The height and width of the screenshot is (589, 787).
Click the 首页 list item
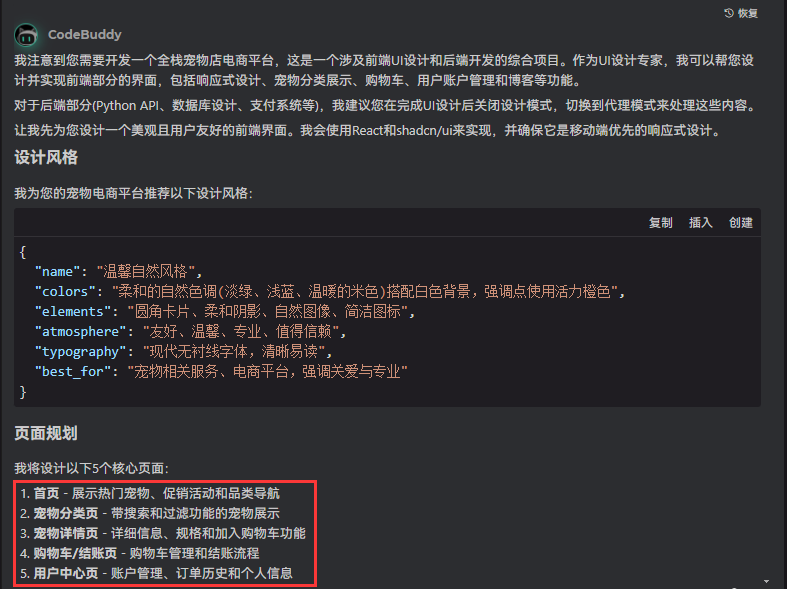[x=150, y=493]
